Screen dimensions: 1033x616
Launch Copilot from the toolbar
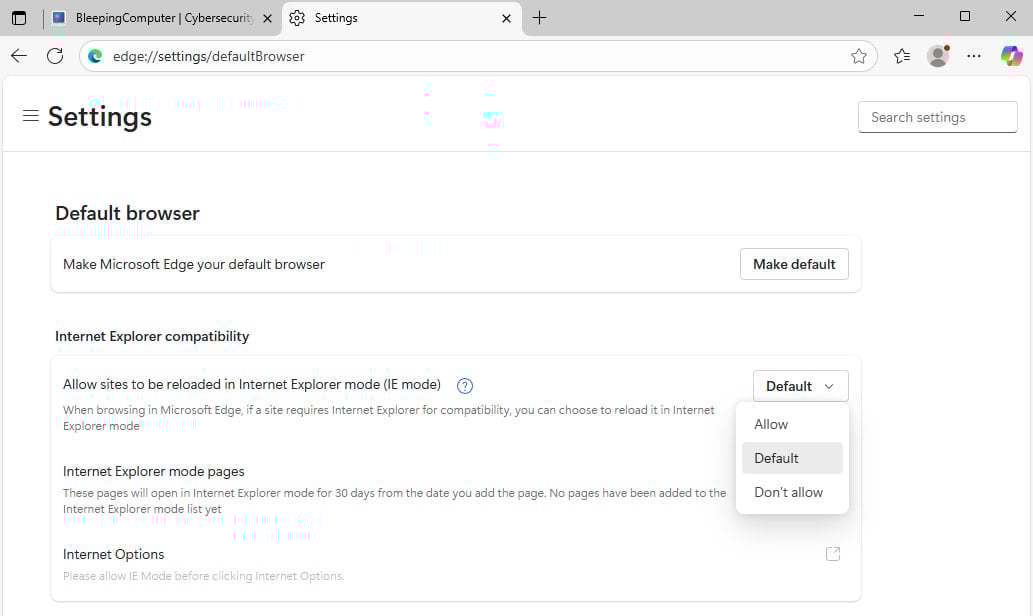[1011, 56]
